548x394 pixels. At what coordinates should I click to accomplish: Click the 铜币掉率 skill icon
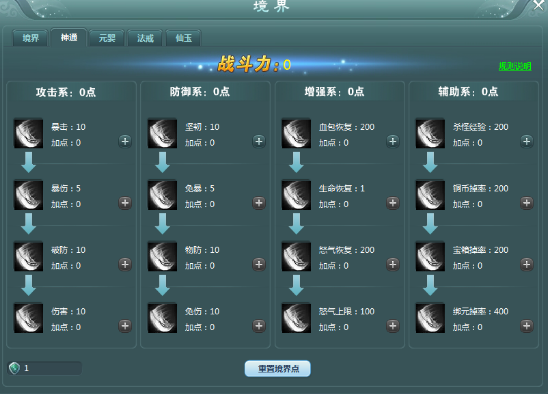(x=430, y=195)
